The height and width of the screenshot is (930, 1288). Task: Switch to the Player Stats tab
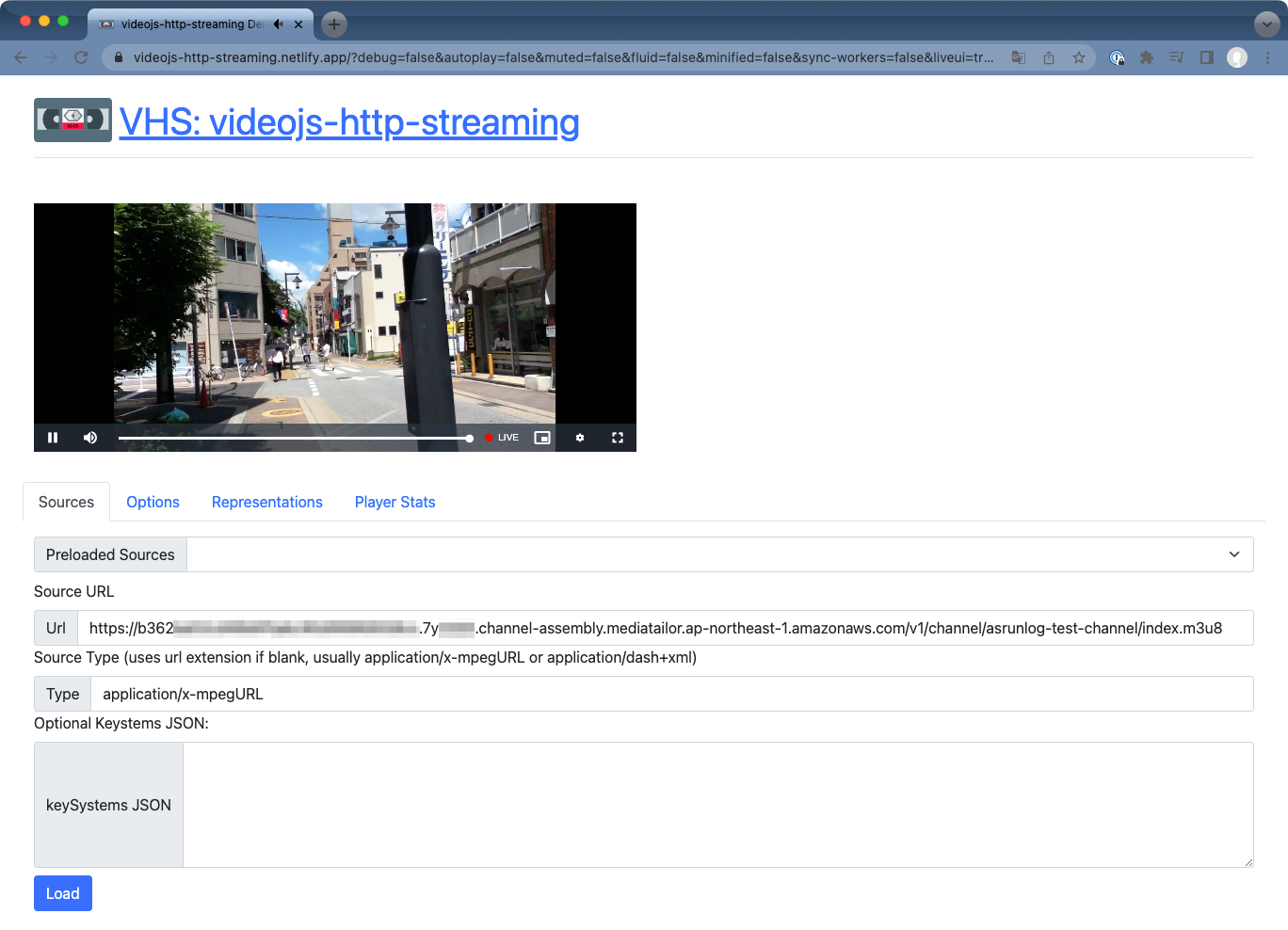[395, 502]
